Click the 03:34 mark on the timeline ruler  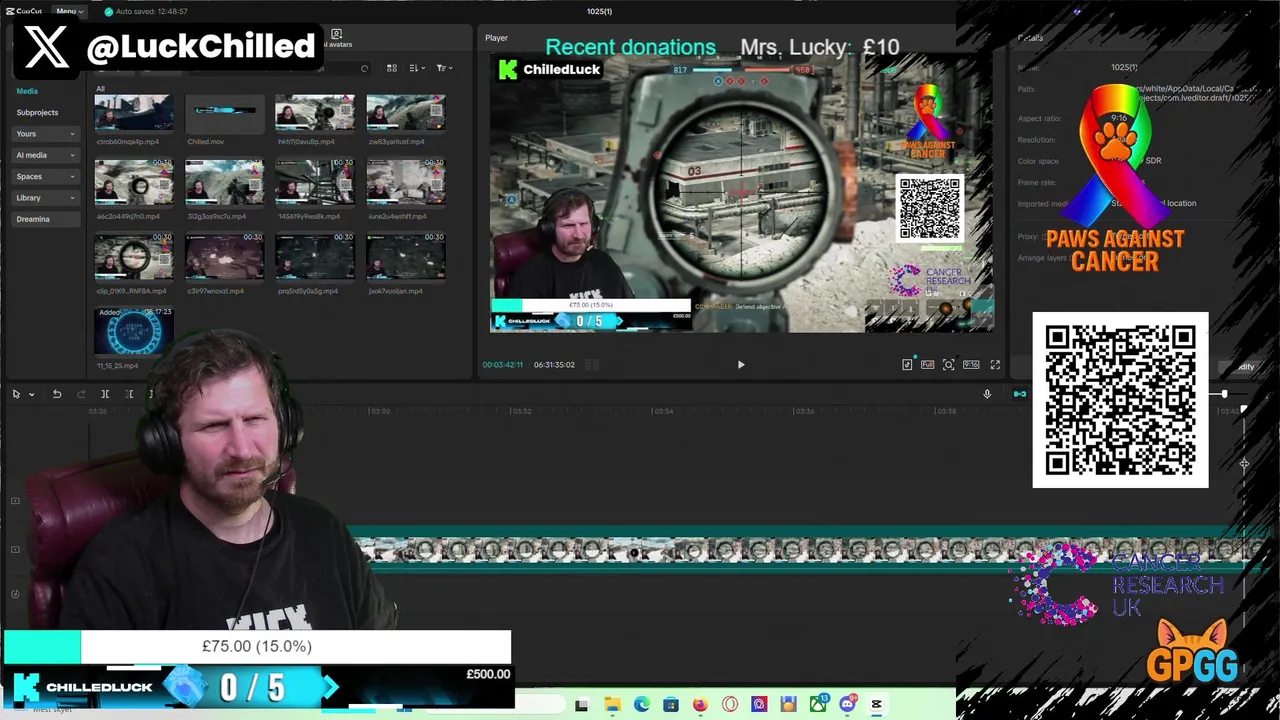tap(663, 411)
